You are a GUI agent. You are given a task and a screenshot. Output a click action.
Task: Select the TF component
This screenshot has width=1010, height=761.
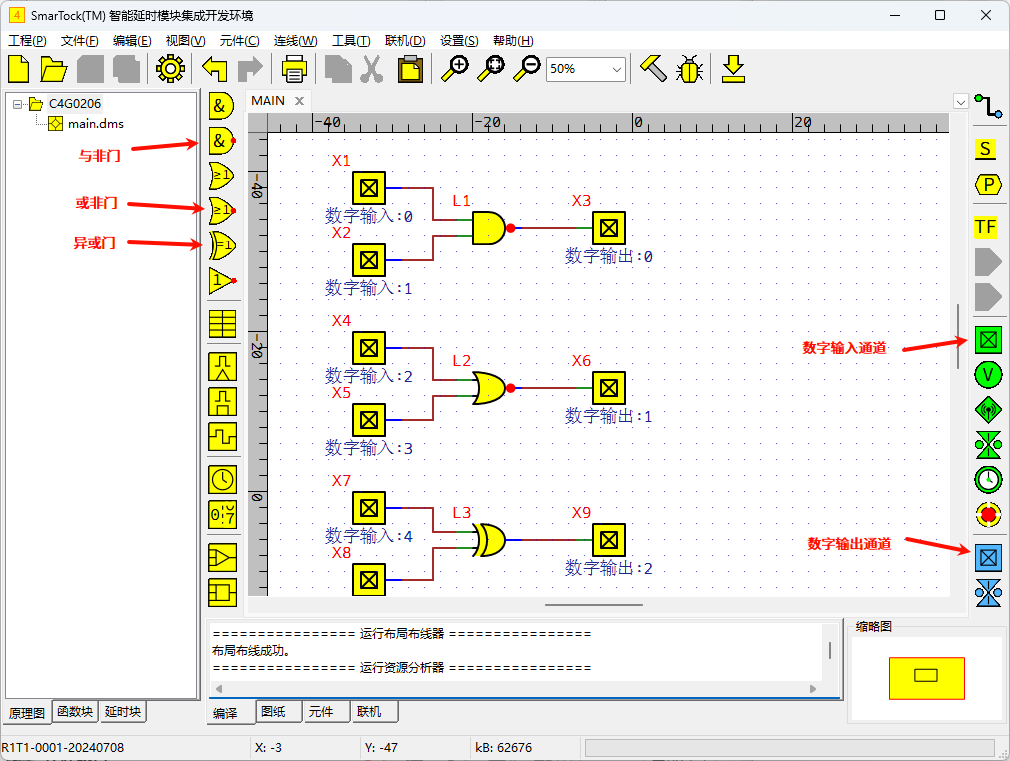(x=985, y=227)
